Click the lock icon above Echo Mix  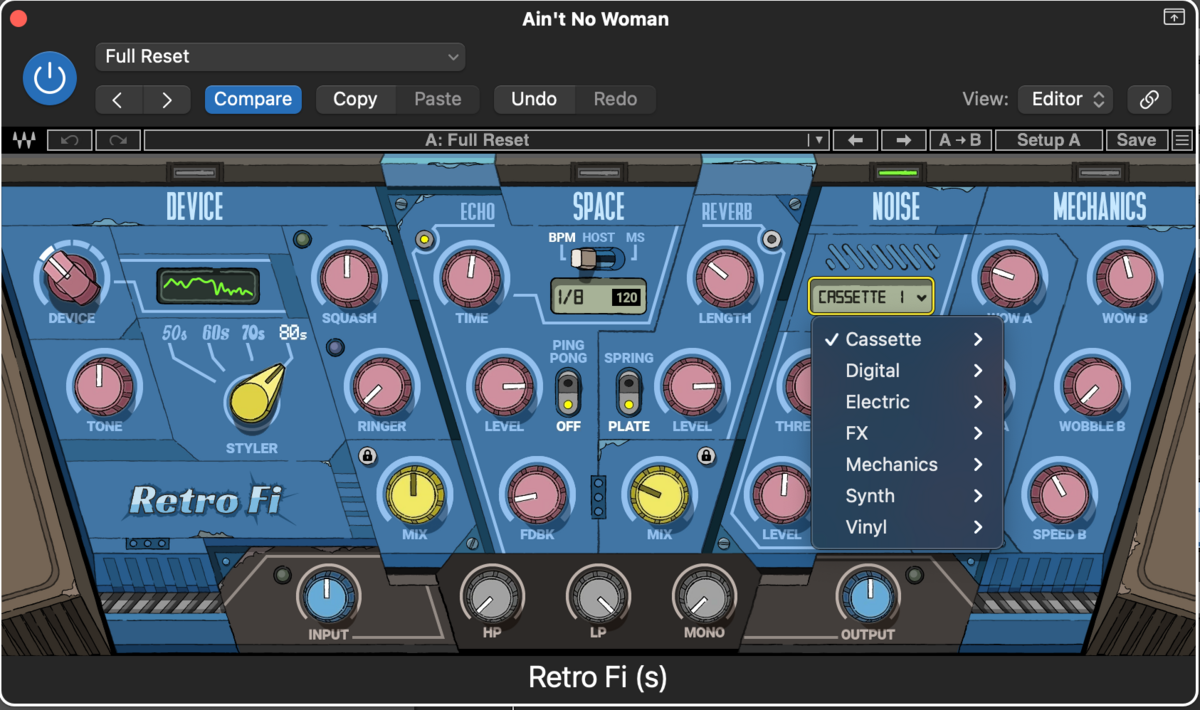(367, 456)
